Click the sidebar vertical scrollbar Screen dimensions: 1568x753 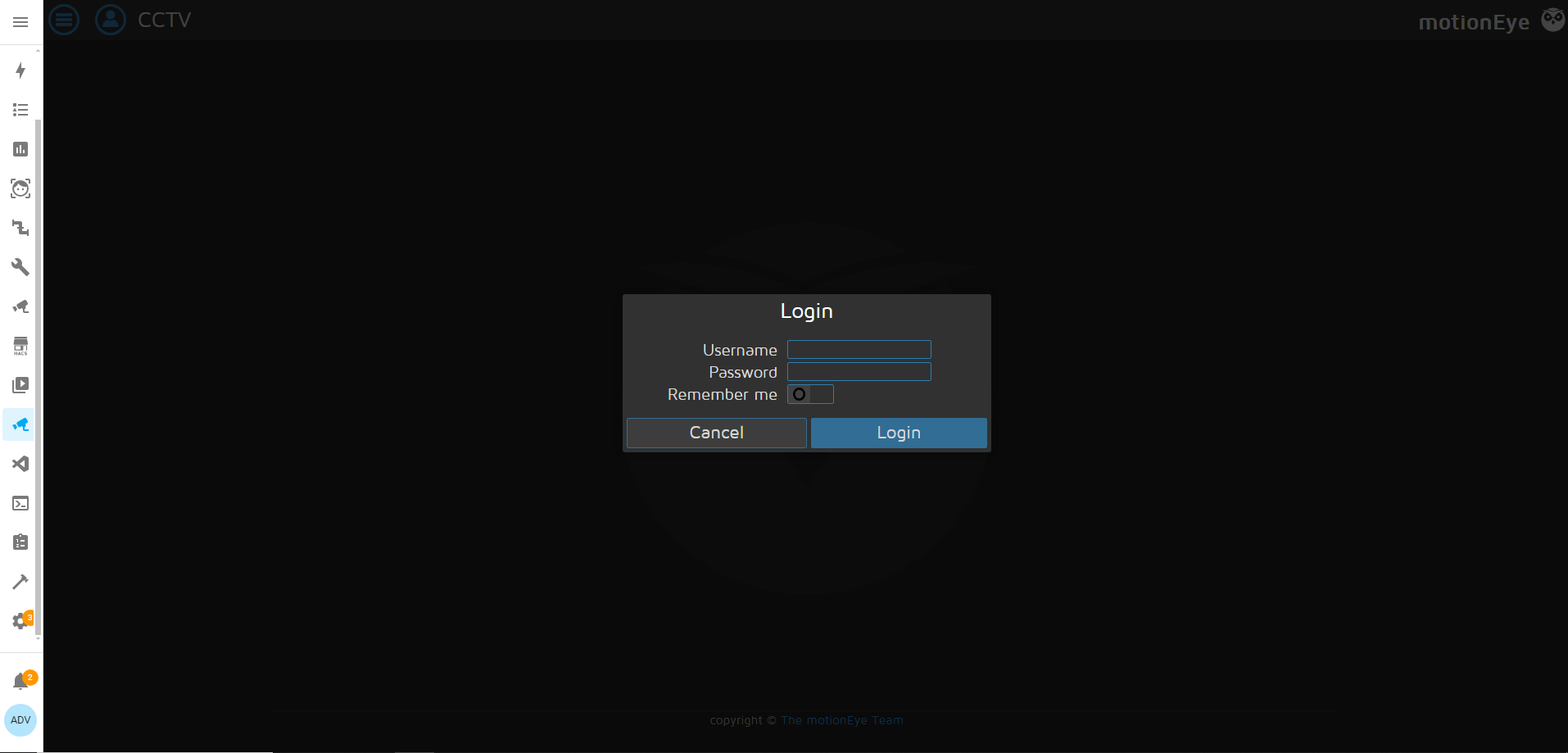38,377
